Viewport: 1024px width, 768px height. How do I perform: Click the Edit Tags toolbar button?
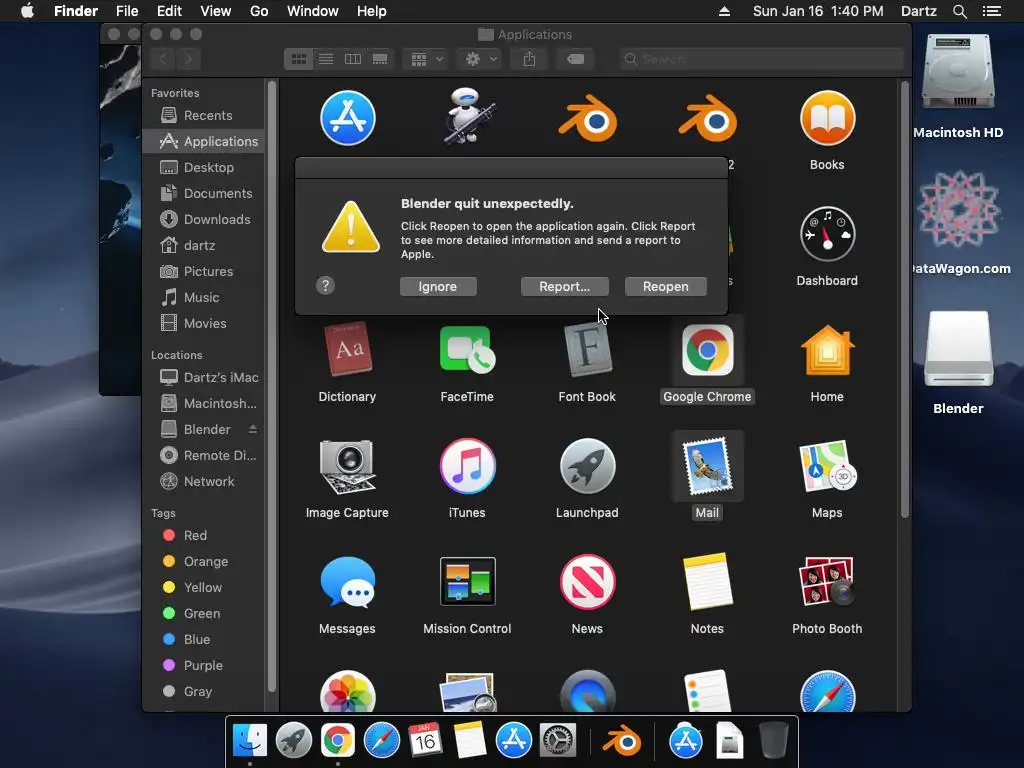coord(575,59)
